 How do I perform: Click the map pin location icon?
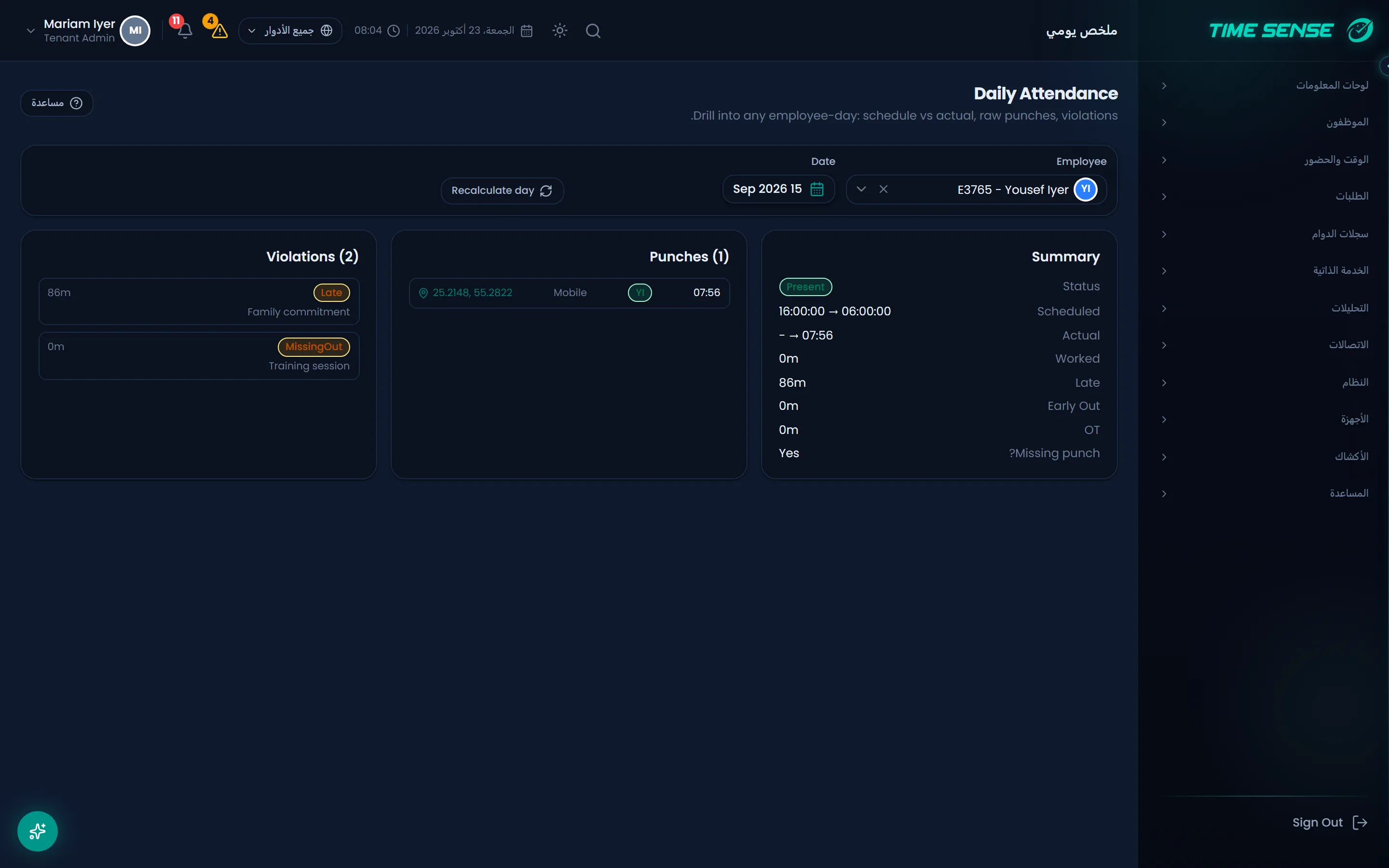coord(423,293)
